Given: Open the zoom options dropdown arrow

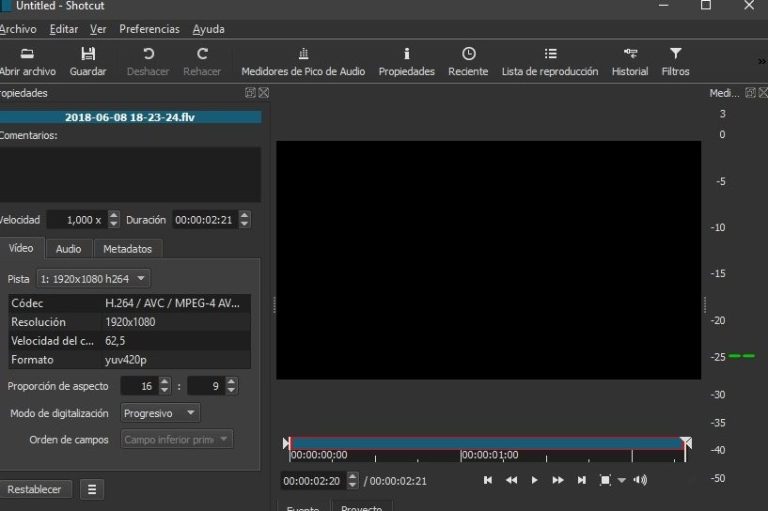Looking at the screenshot, I should click(x=622, y=481).
